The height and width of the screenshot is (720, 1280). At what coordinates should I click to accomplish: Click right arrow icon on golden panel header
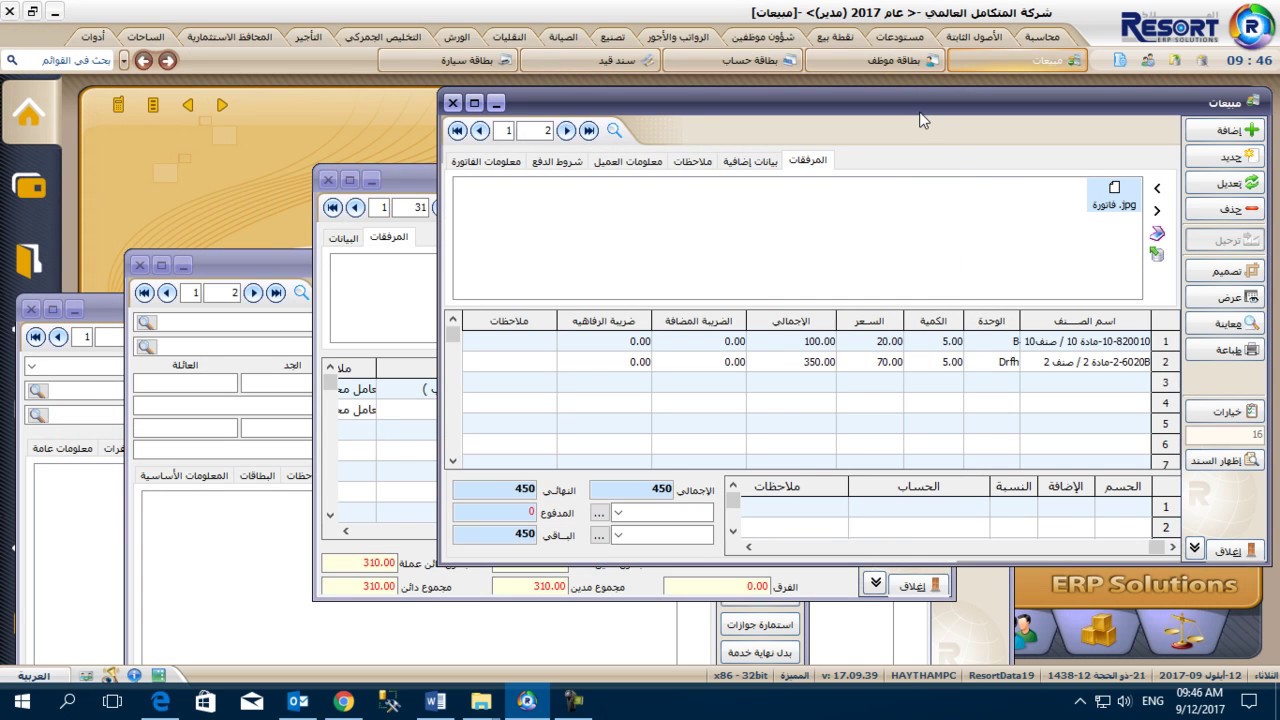point(222,105)
